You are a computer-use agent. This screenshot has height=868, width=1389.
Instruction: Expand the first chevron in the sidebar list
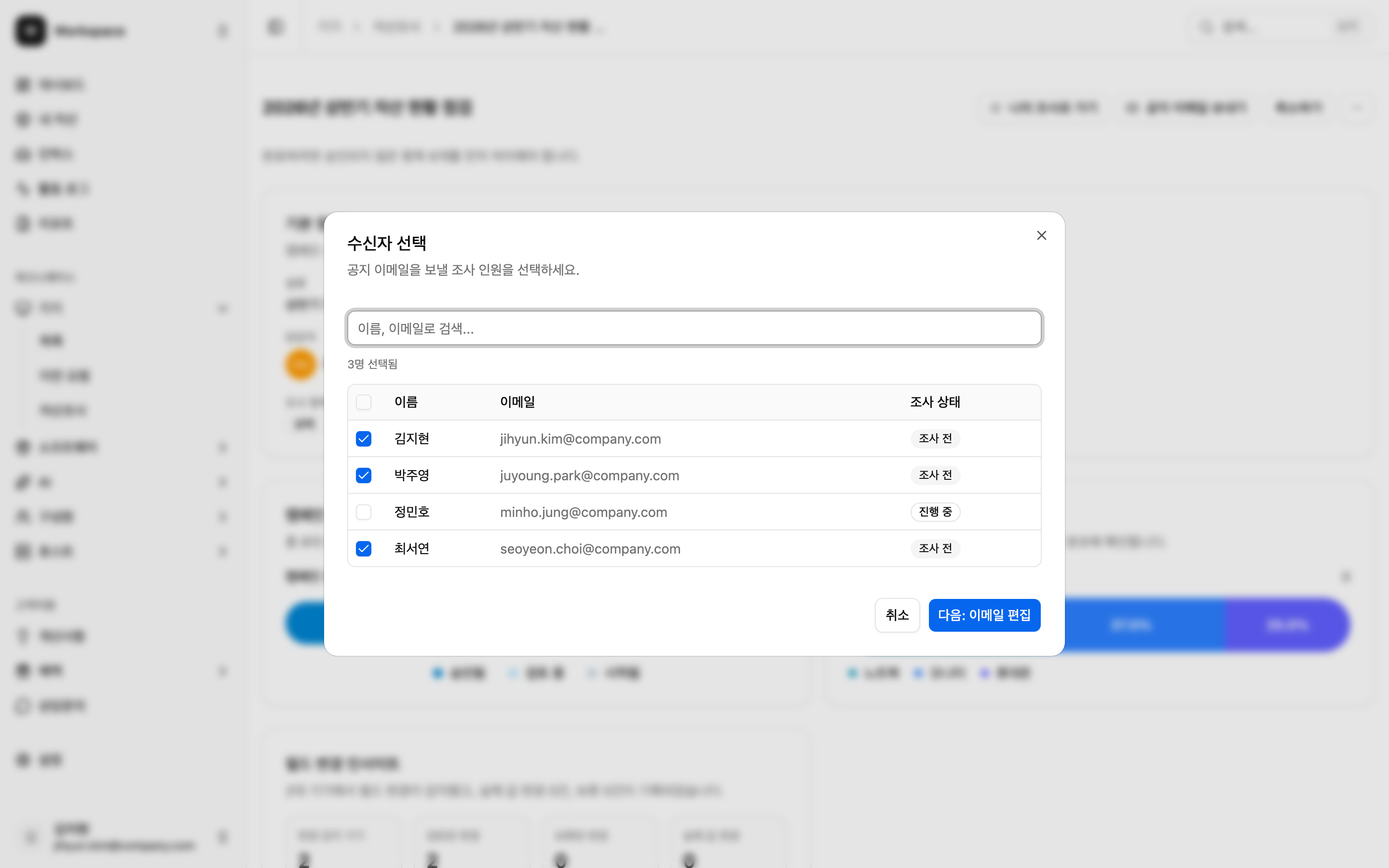[x=223, y=308]
